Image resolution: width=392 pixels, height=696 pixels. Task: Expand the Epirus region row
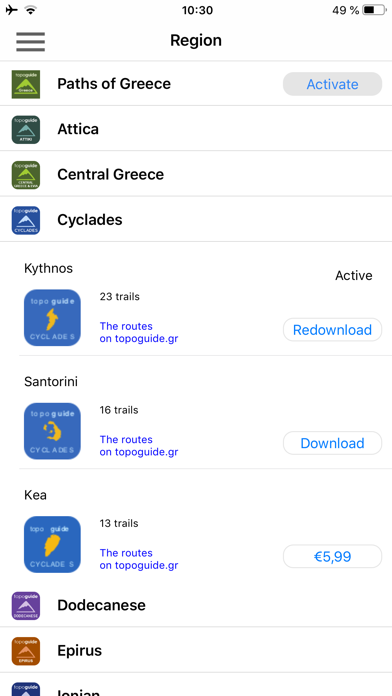tap(196, 651)
